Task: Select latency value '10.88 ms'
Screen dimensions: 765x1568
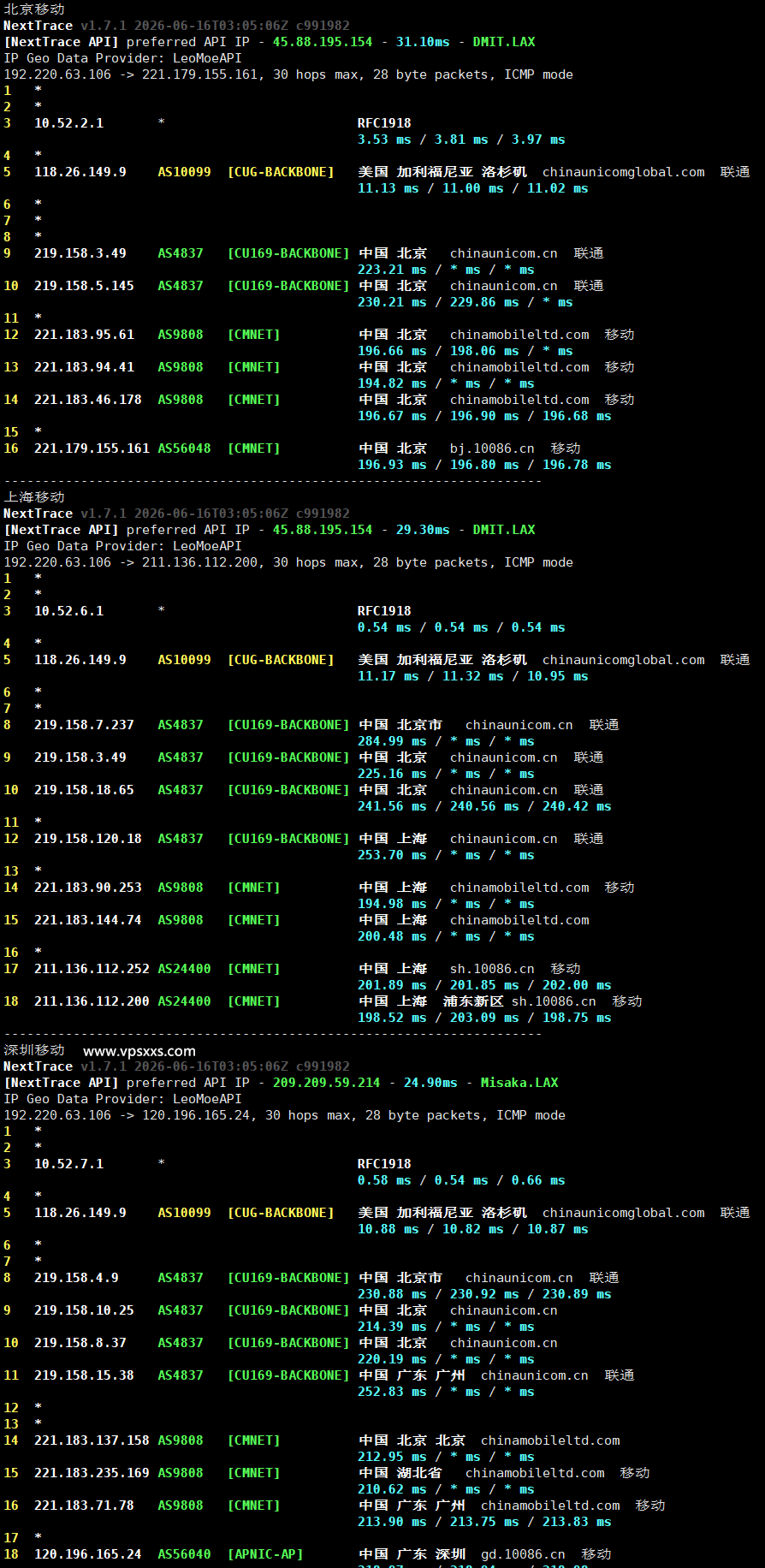Action: 388,1228
